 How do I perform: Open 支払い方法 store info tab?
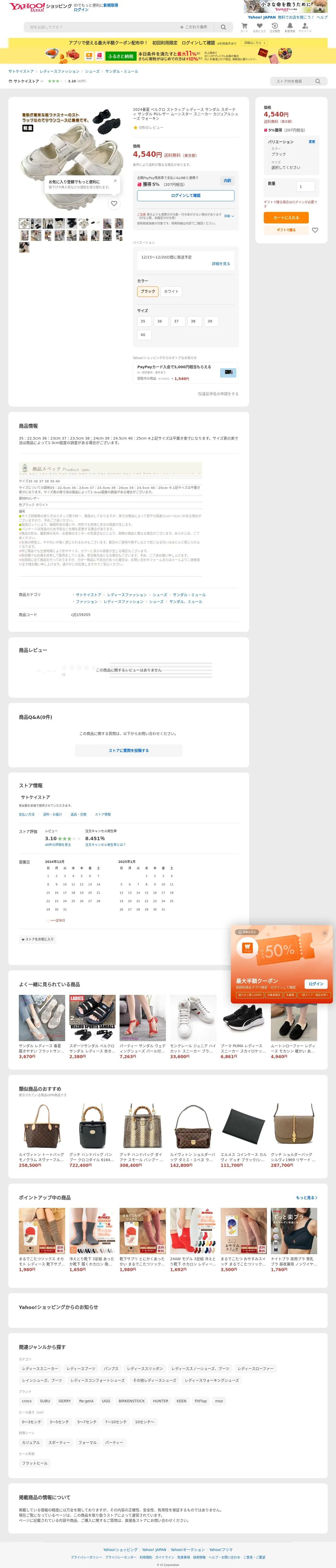click(27, 814)
